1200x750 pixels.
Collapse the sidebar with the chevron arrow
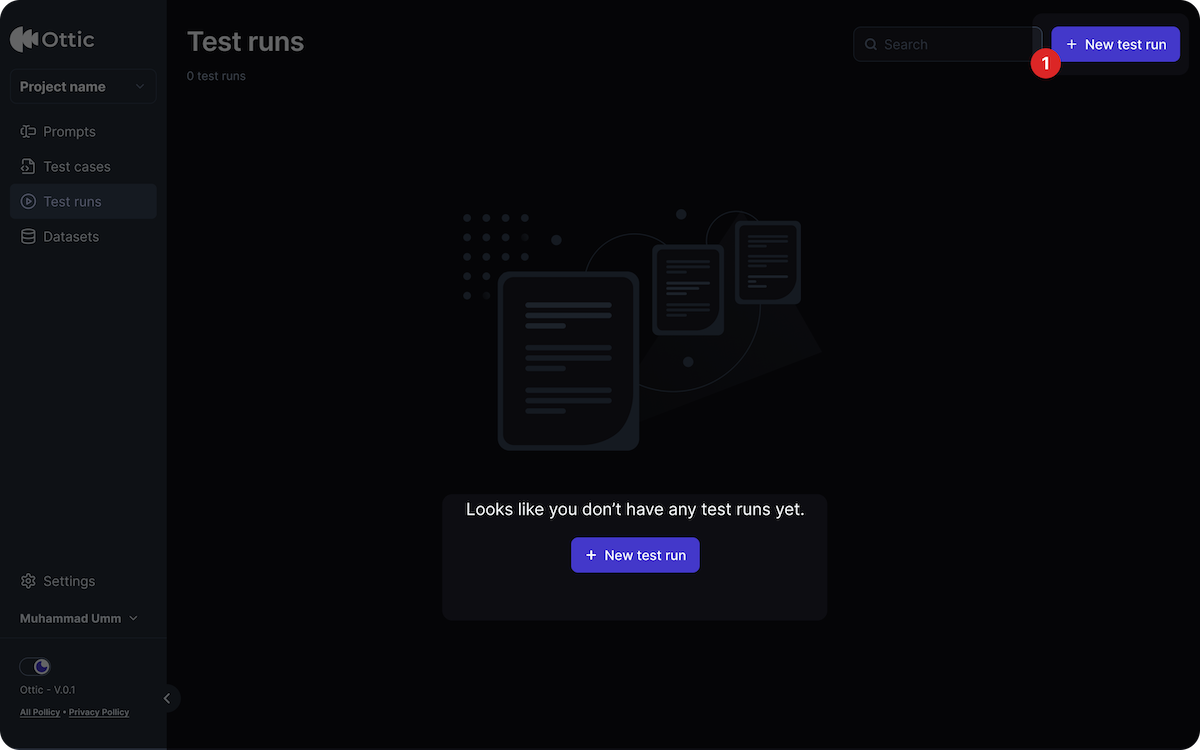pyautogui.click(x=166, y=698)
